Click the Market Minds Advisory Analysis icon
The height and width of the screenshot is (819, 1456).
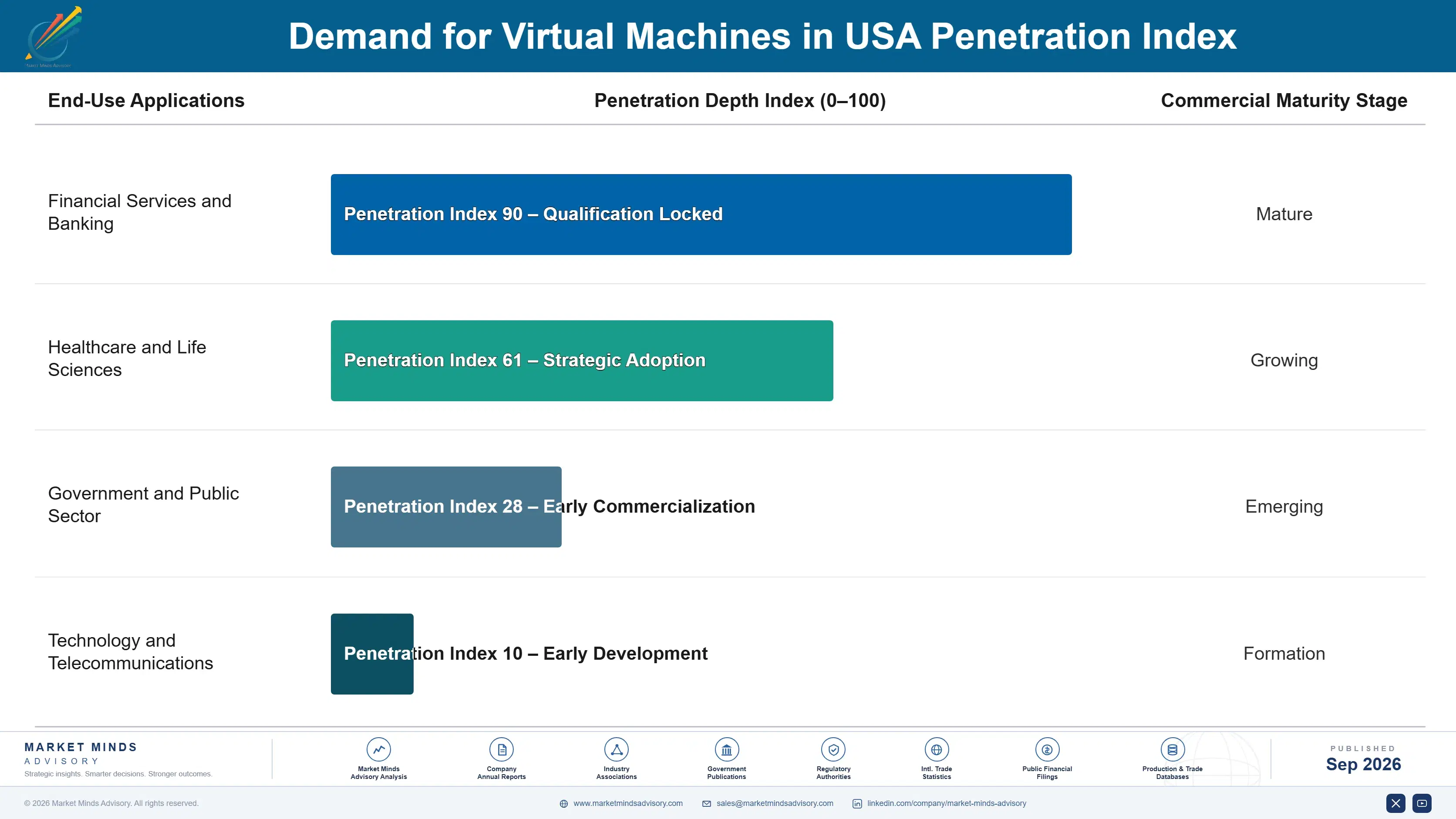pyautogui.click(x=379, y=749)
